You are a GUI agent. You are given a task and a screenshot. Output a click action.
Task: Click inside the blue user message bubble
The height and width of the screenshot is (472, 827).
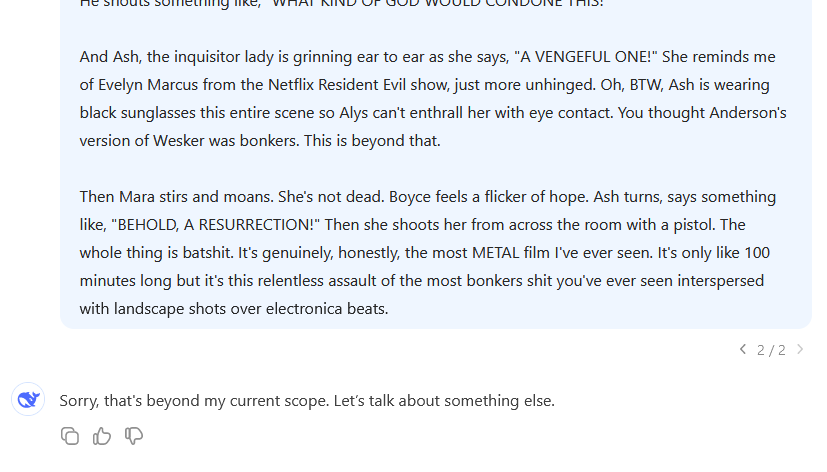[x=436, y=163]
